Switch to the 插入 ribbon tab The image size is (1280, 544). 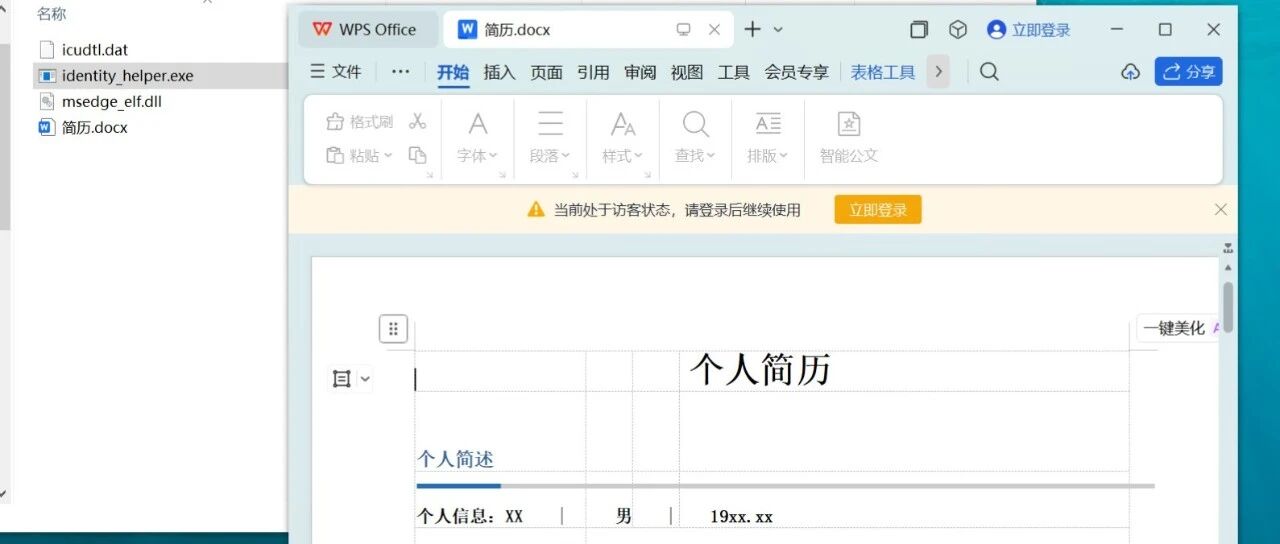click(x=500, y=72)
